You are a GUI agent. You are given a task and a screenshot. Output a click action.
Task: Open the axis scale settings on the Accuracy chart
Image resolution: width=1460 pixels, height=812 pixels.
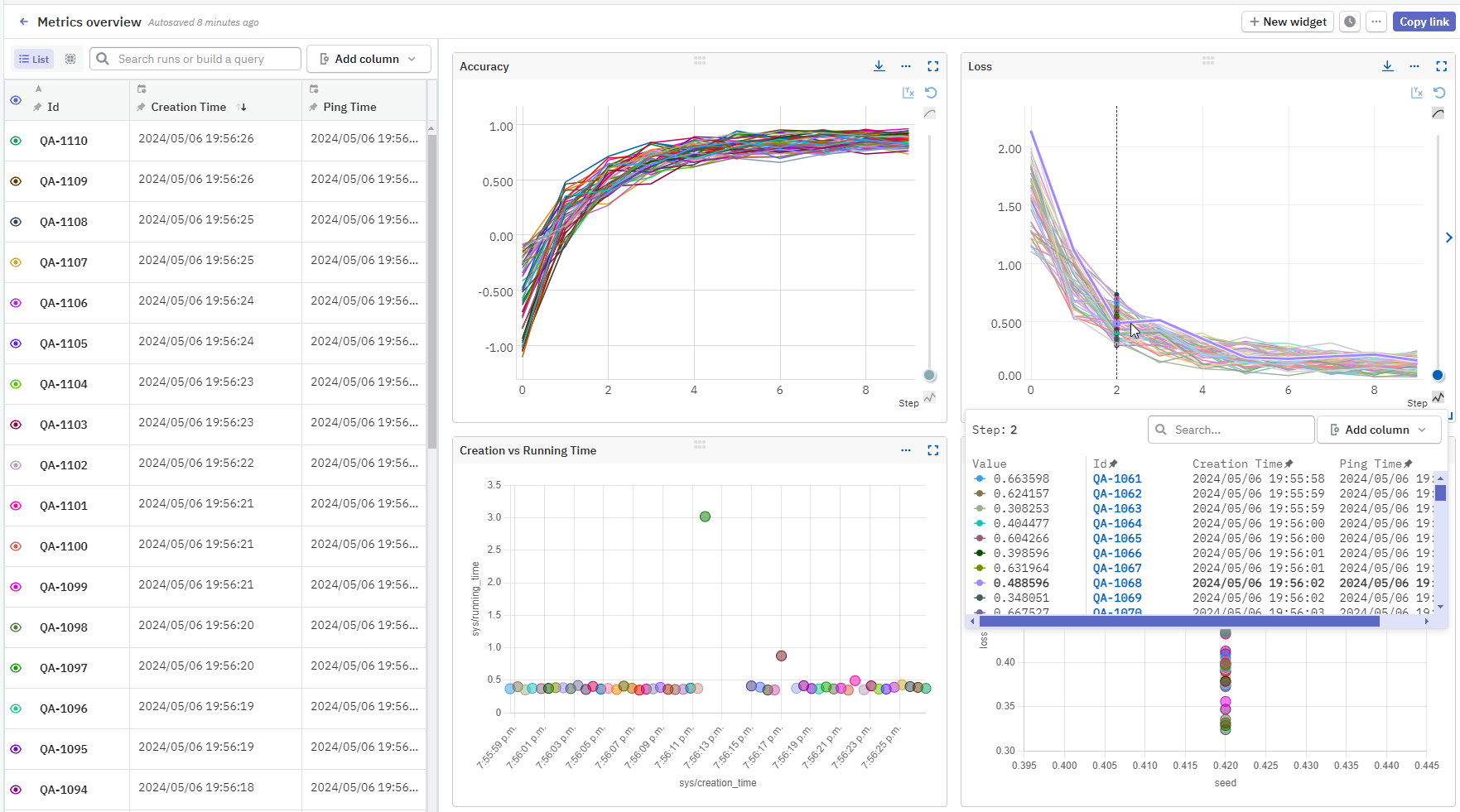click(908, 93)
